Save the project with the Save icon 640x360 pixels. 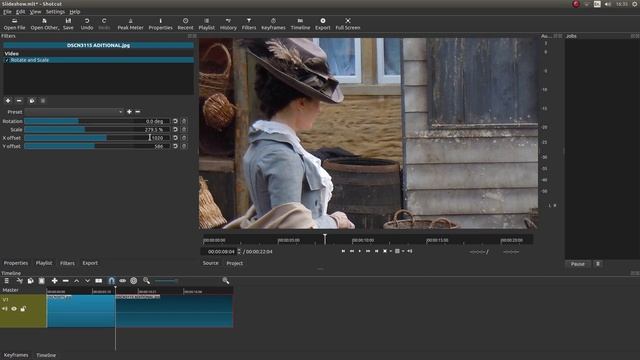coord(68,24)
